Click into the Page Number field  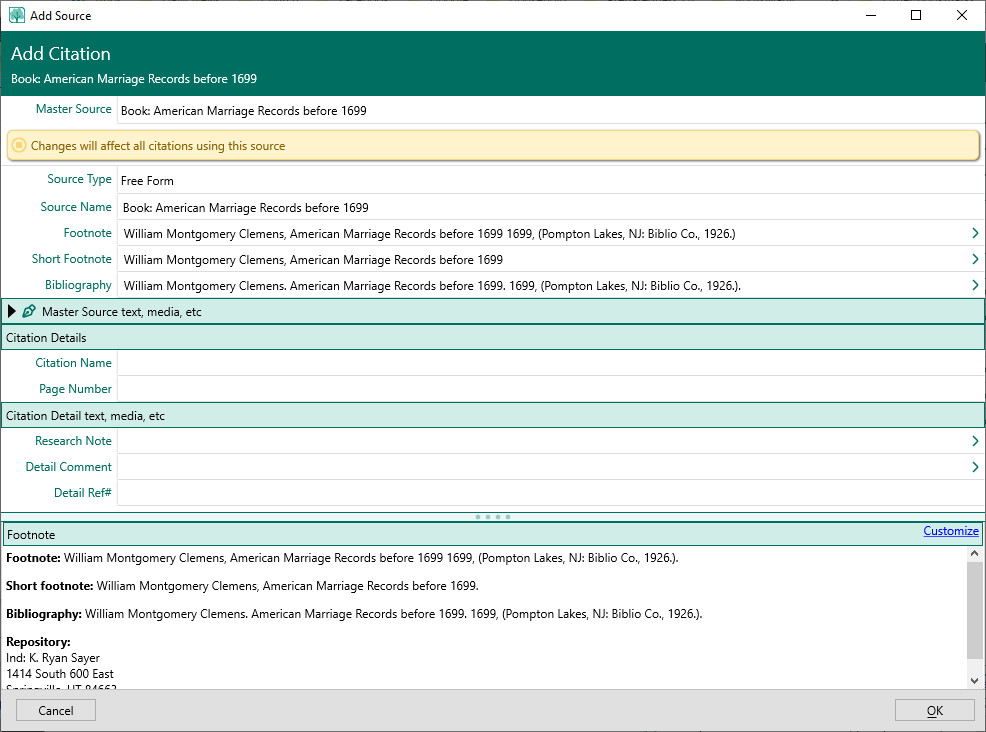[550, 389]
